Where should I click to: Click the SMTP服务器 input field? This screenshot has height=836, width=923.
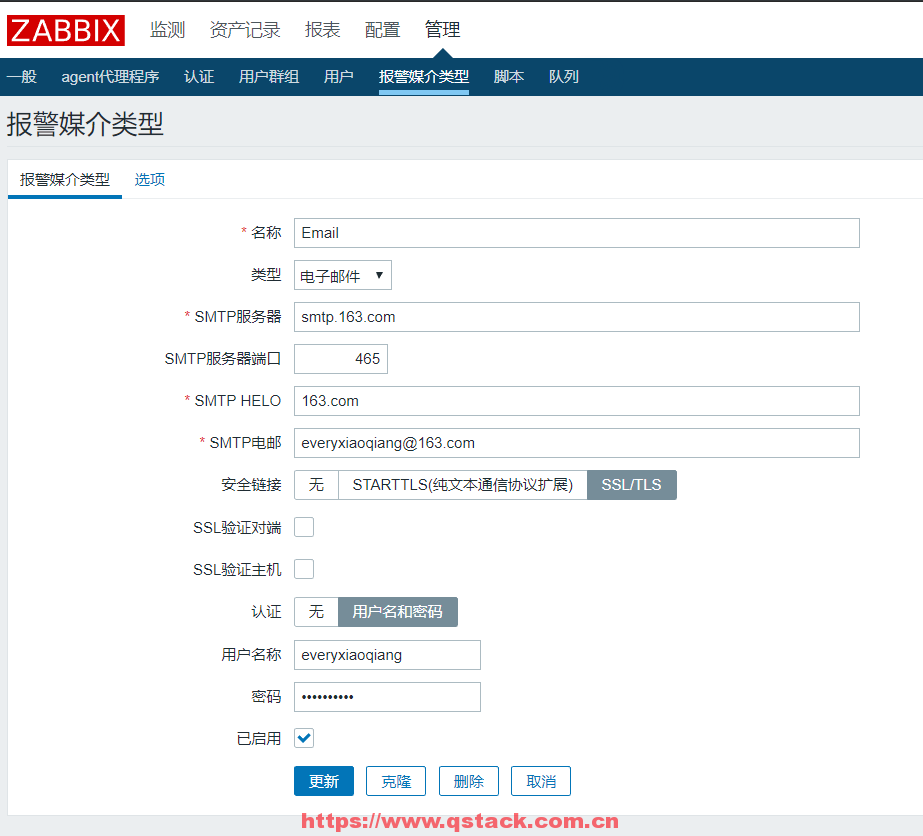576,317
